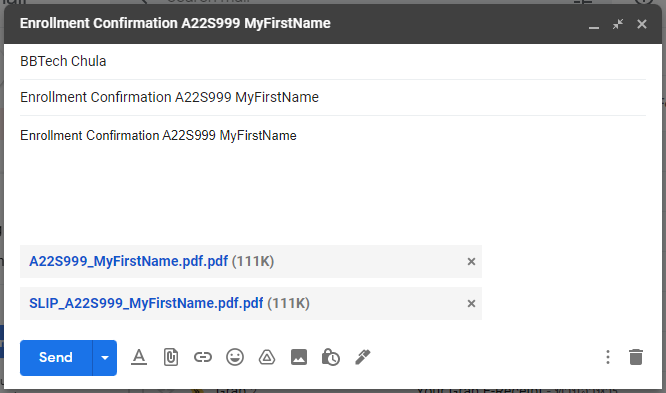This screenshot has height=393, width=666.
Task: Open the send options dropdown arrow
Action: tap(105, 357)
